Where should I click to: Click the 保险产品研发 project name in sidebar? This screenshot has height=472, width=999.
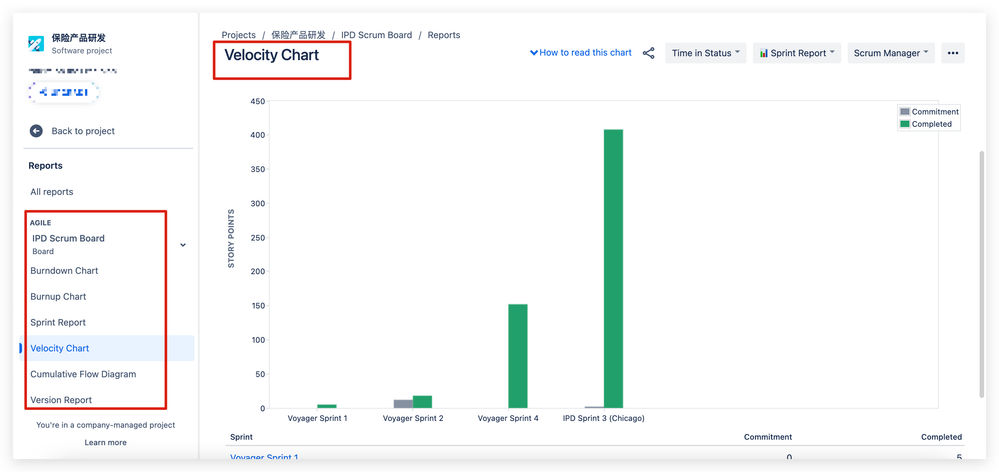79,38
